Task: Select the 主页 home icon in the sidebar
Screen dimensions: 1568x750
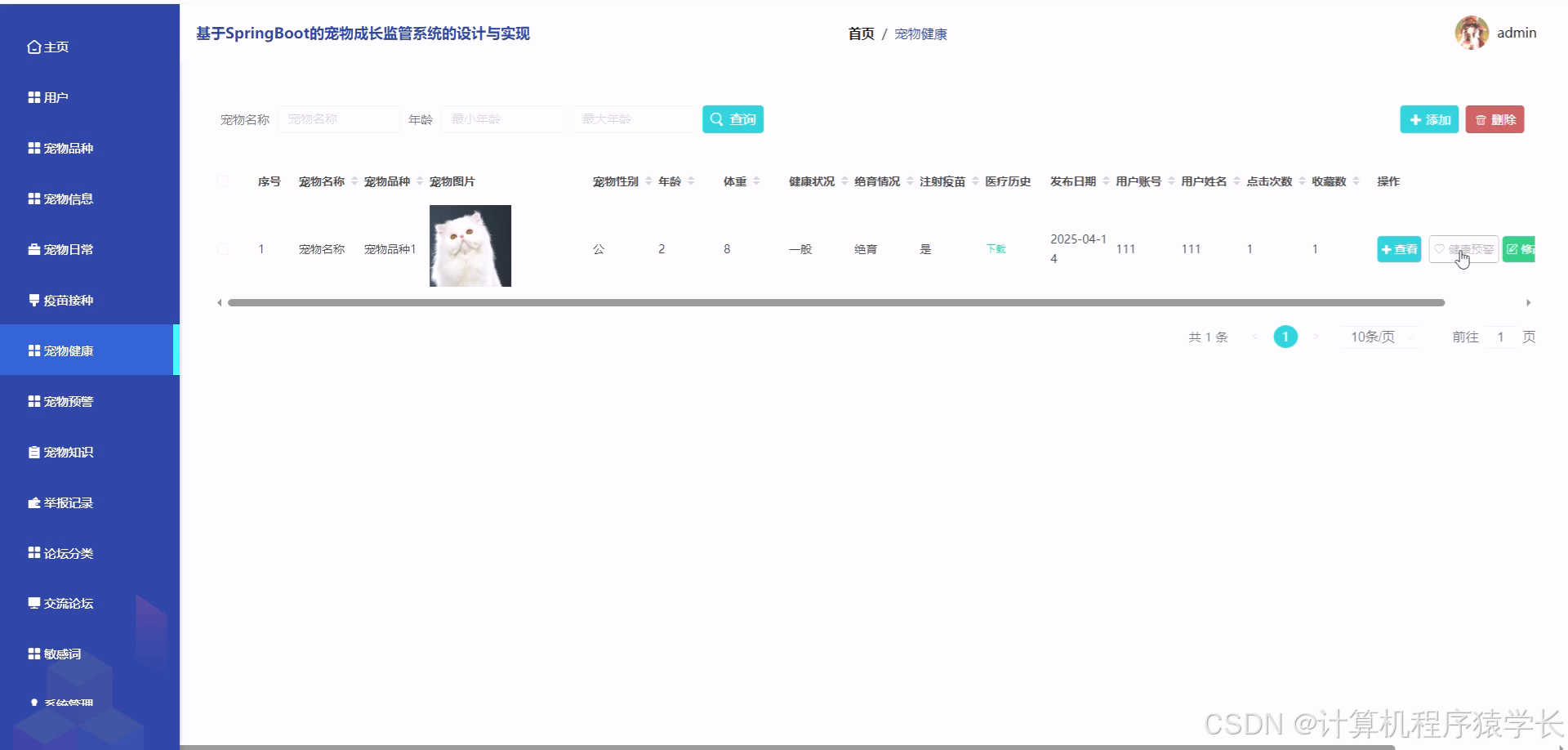Action: [x=33, y=47]
